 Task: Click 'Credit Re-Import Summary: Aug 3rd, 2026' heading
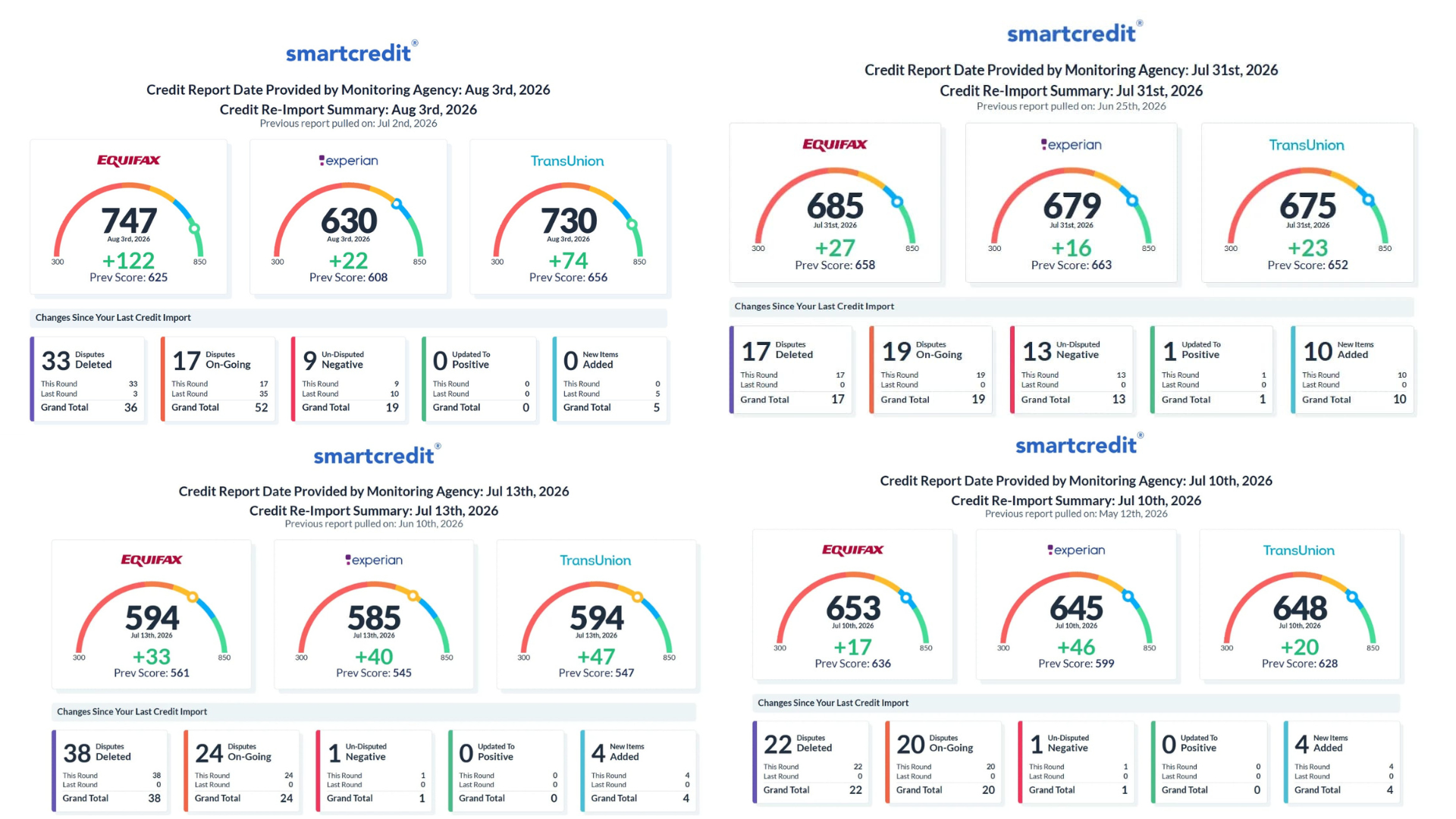348,109
